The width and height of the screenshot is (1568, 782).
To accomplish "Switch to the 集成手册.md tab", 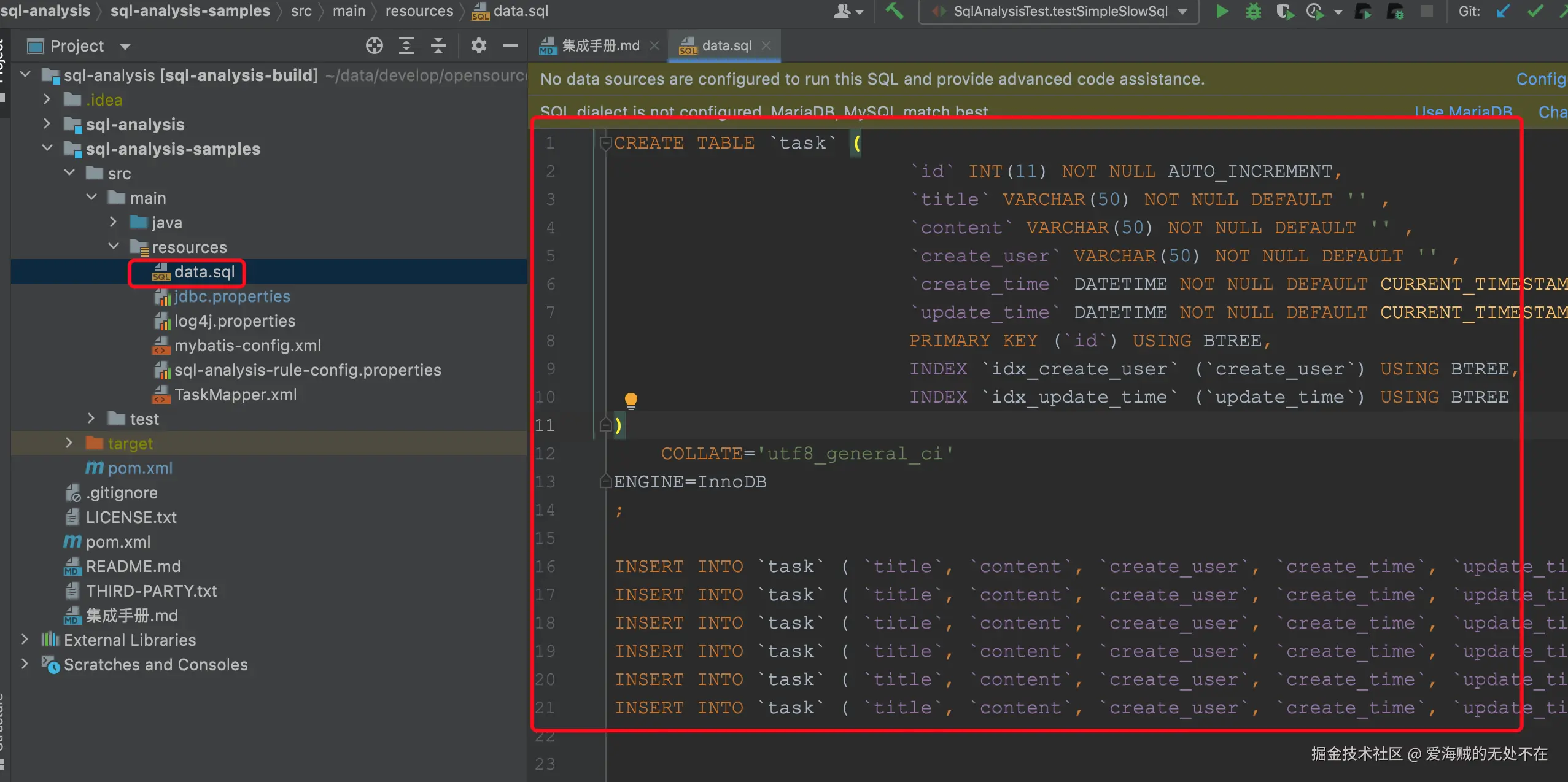I will pos(600,45).
